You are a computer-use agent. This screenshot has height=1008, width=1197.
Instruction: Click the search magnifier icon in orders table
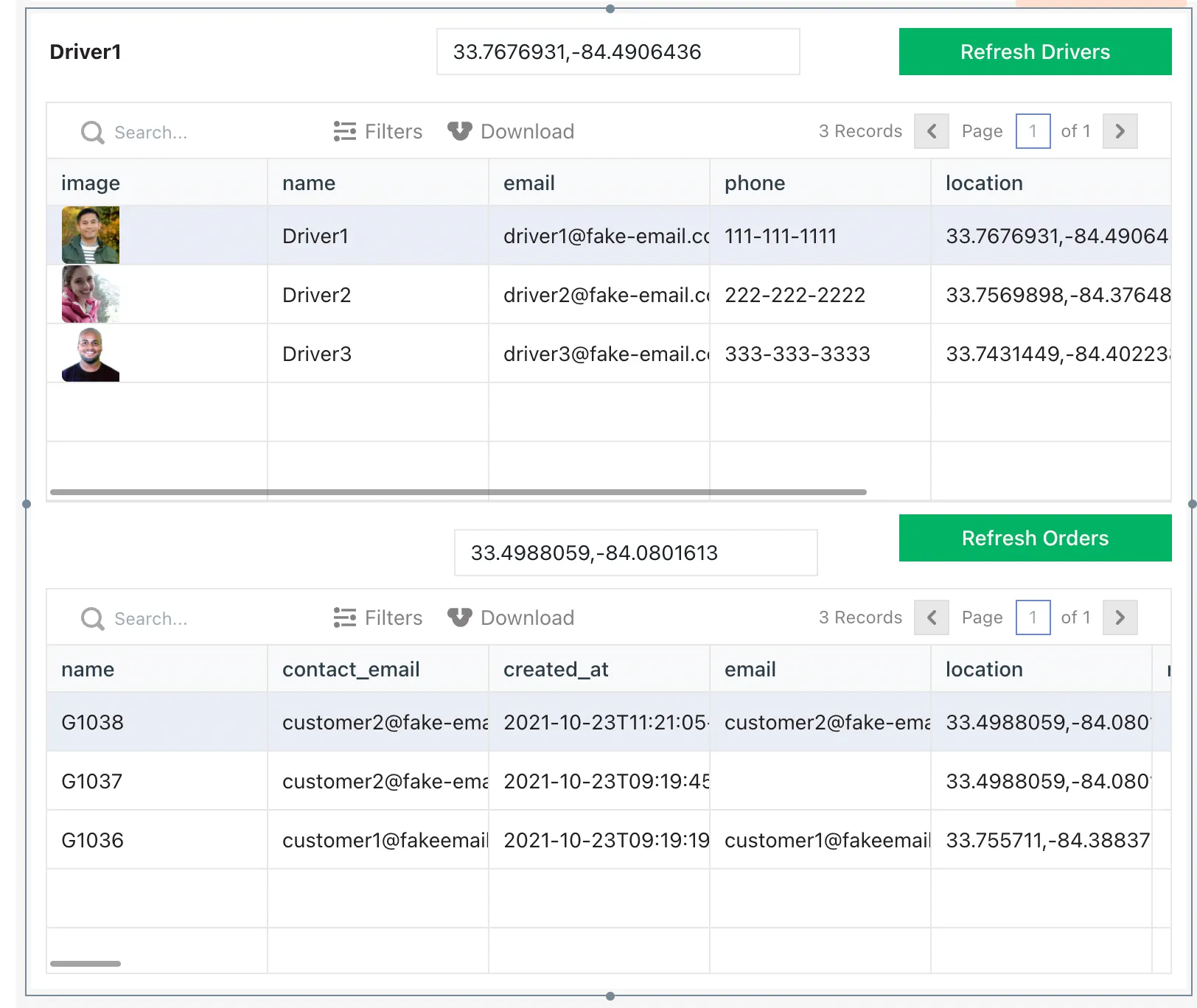click(x=91, y=618)
